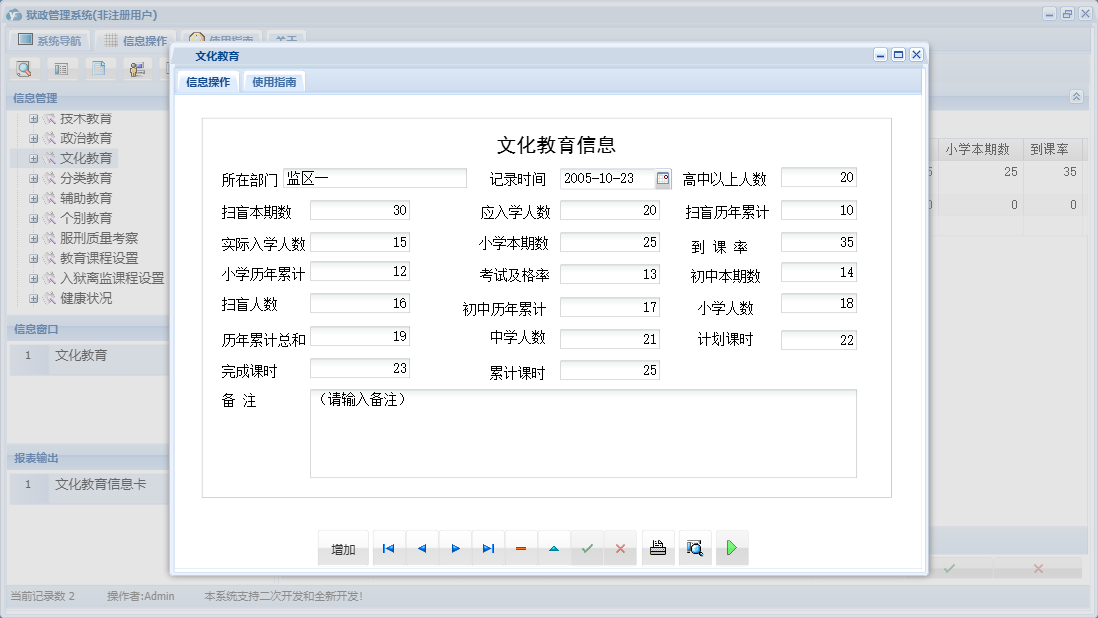Screen dimensions: 1098x618
Task: Click the 考试及格率 field
Action: point(610,274)
